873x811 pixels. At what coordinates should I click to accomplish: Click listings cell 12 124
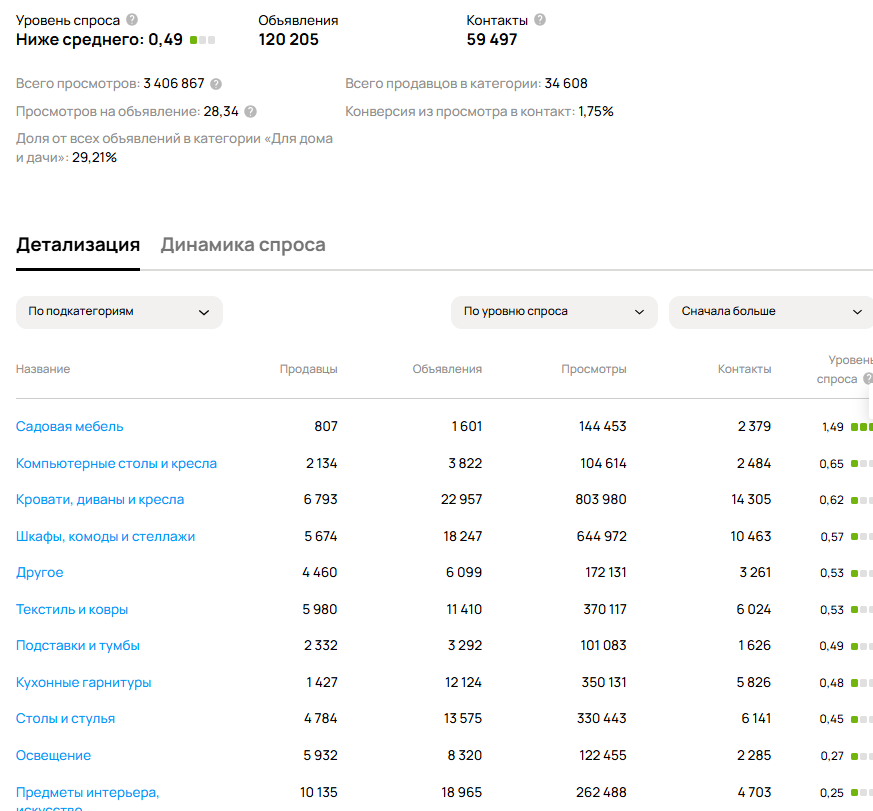463,682
